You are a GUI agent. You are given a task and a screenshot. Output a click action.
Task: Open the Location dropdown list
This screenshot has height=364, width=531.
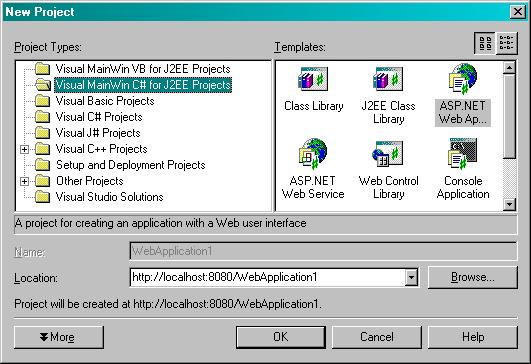pyautogui.click(x=411, y=278)
